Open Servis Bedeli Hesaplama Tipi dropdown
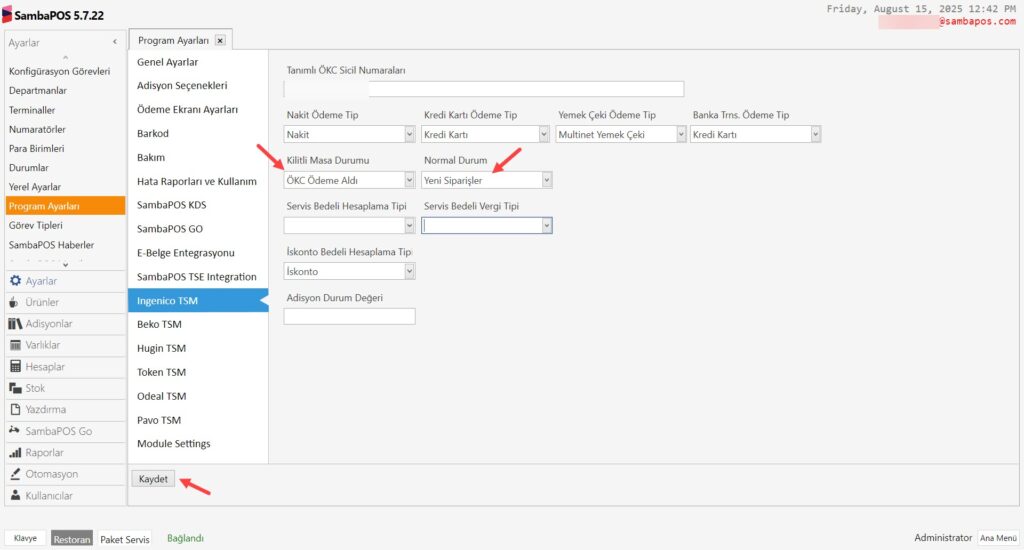This screenshot has width=1024, height=550. [x=409, y=225]
